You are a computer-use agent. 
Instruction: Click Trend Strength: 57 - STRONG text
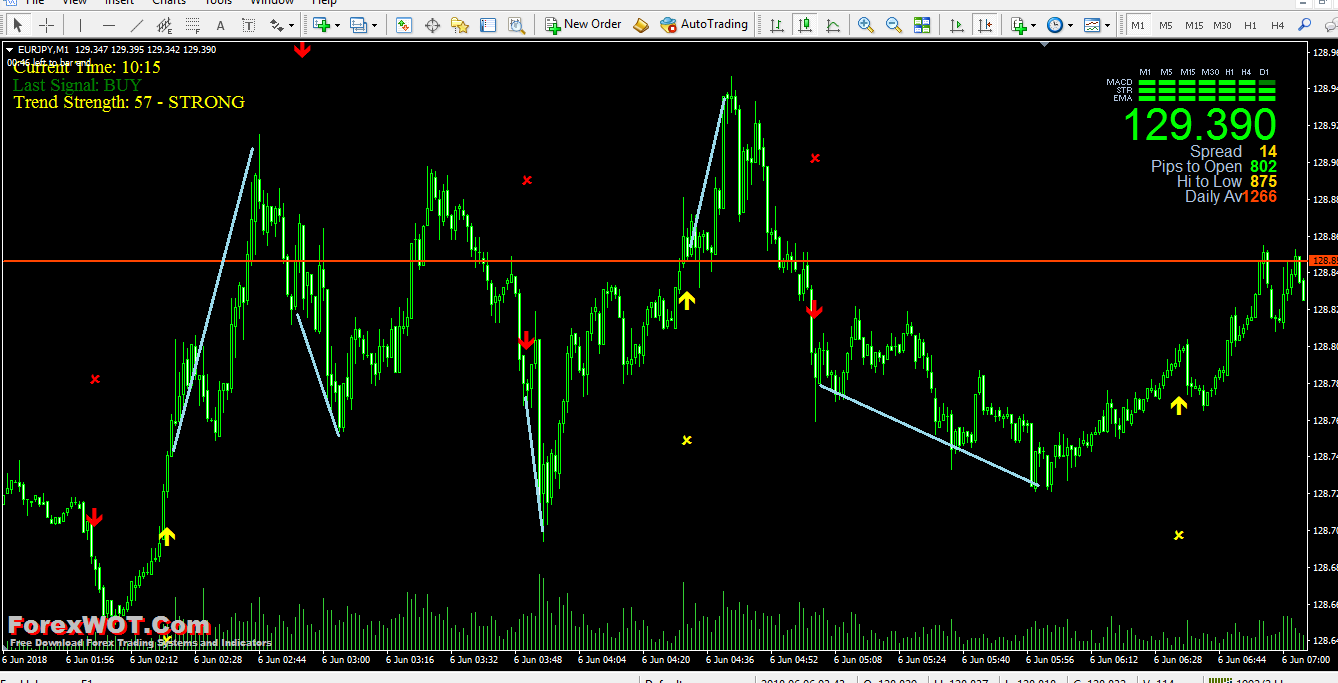(129, 102)
